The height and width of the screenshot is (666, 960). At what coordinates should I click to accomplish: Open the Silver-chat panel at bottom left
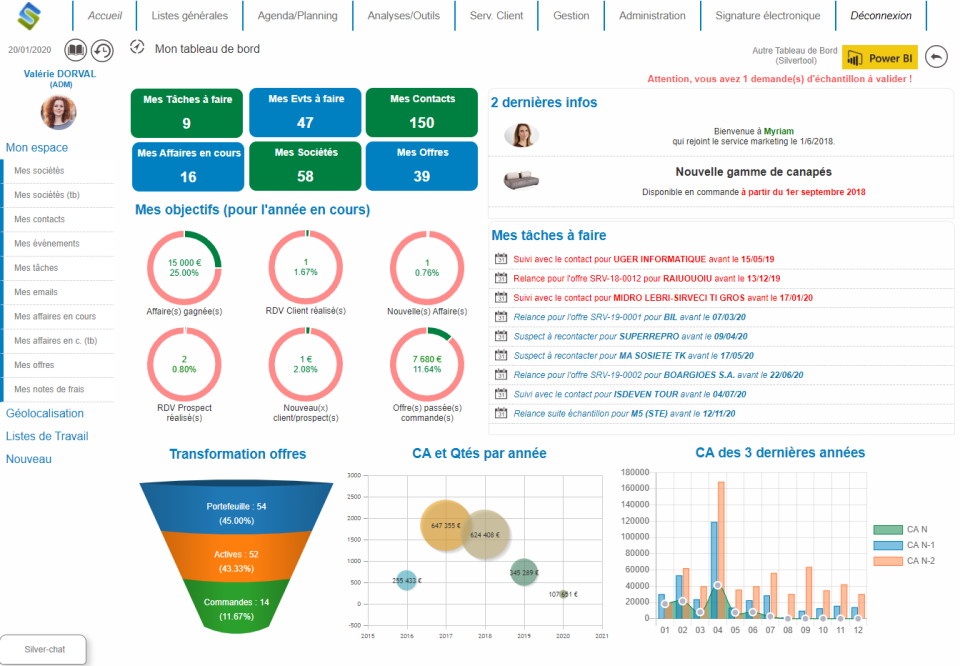click(43, 648)
